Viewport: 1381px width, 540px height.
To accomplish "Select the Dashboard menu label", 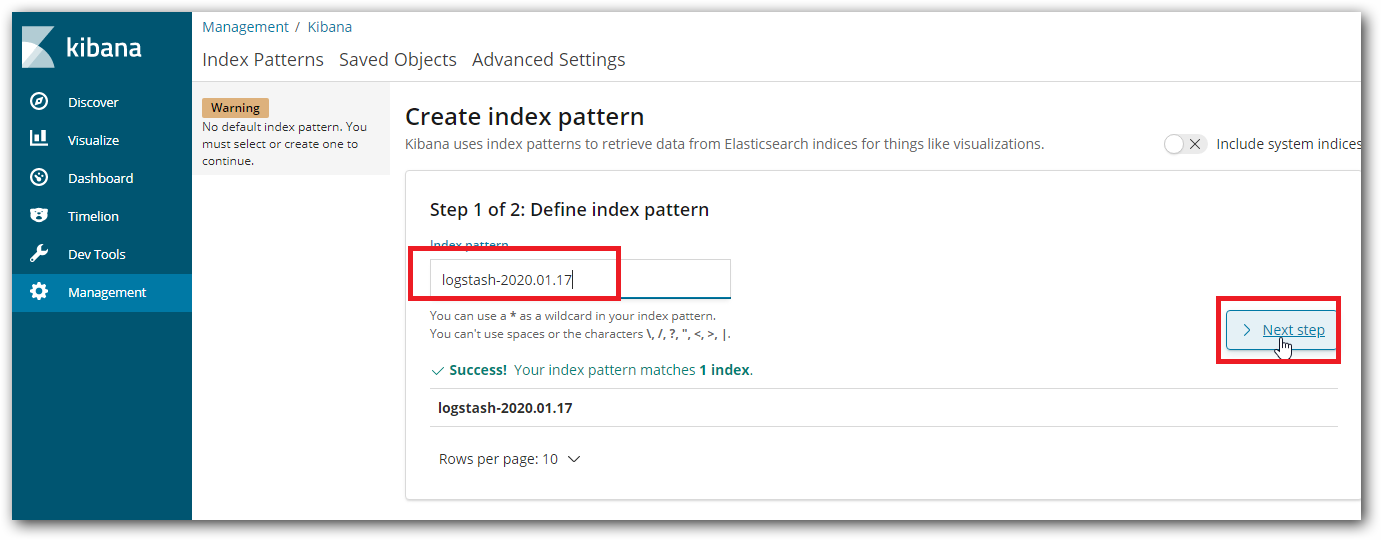I will pos(100,178).
